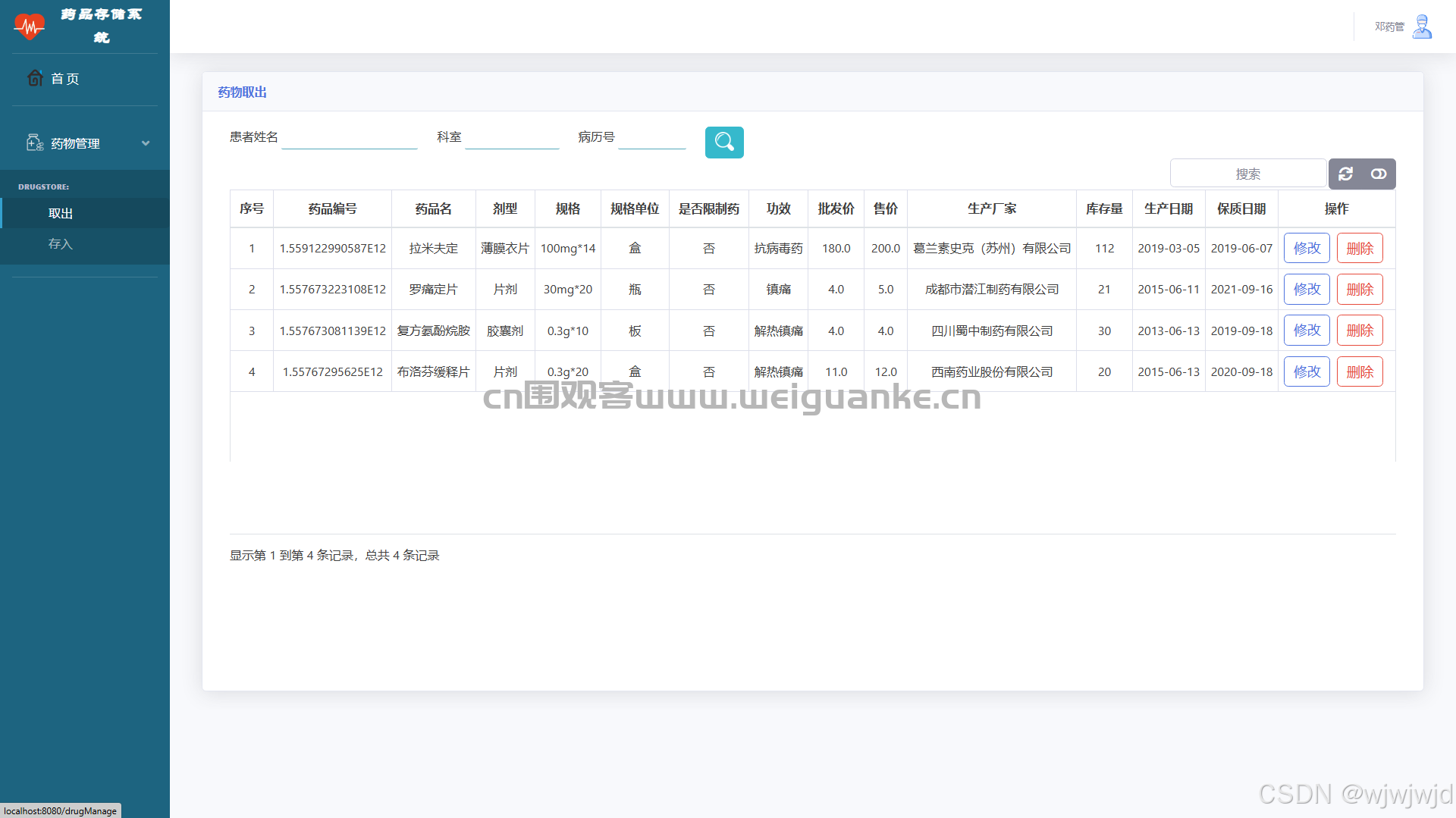Click the stock quantity 112 cell
Screen dimensions: 1456x818
click(1104, 248)
